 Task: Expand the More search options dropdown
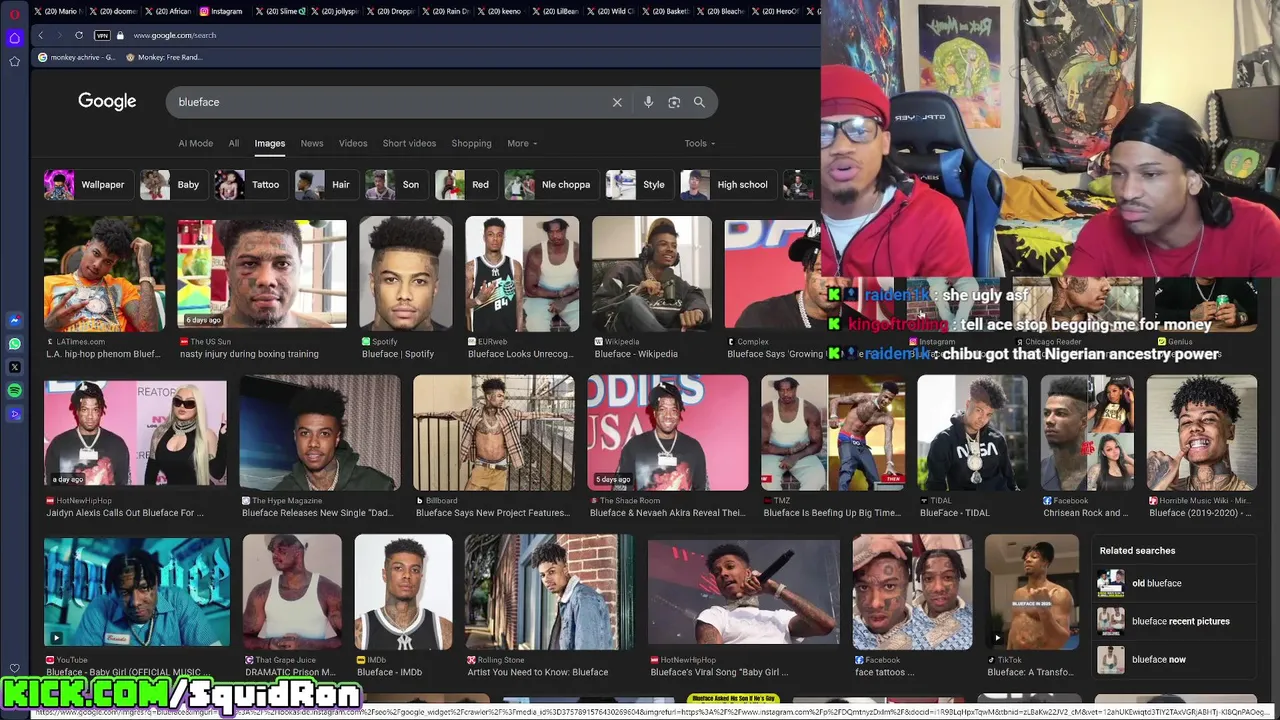coord(522,143)
